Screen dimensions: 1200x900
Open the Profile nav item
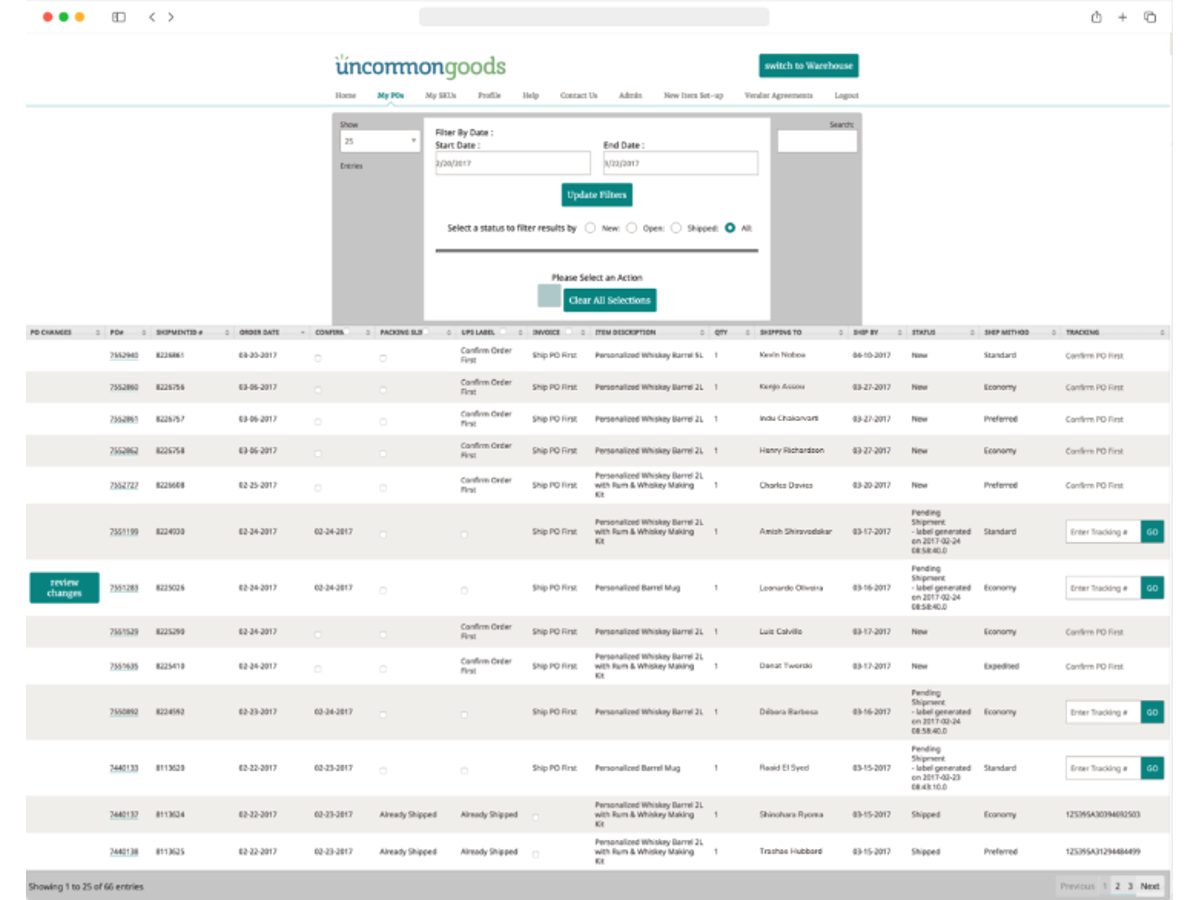coord(489,96)
